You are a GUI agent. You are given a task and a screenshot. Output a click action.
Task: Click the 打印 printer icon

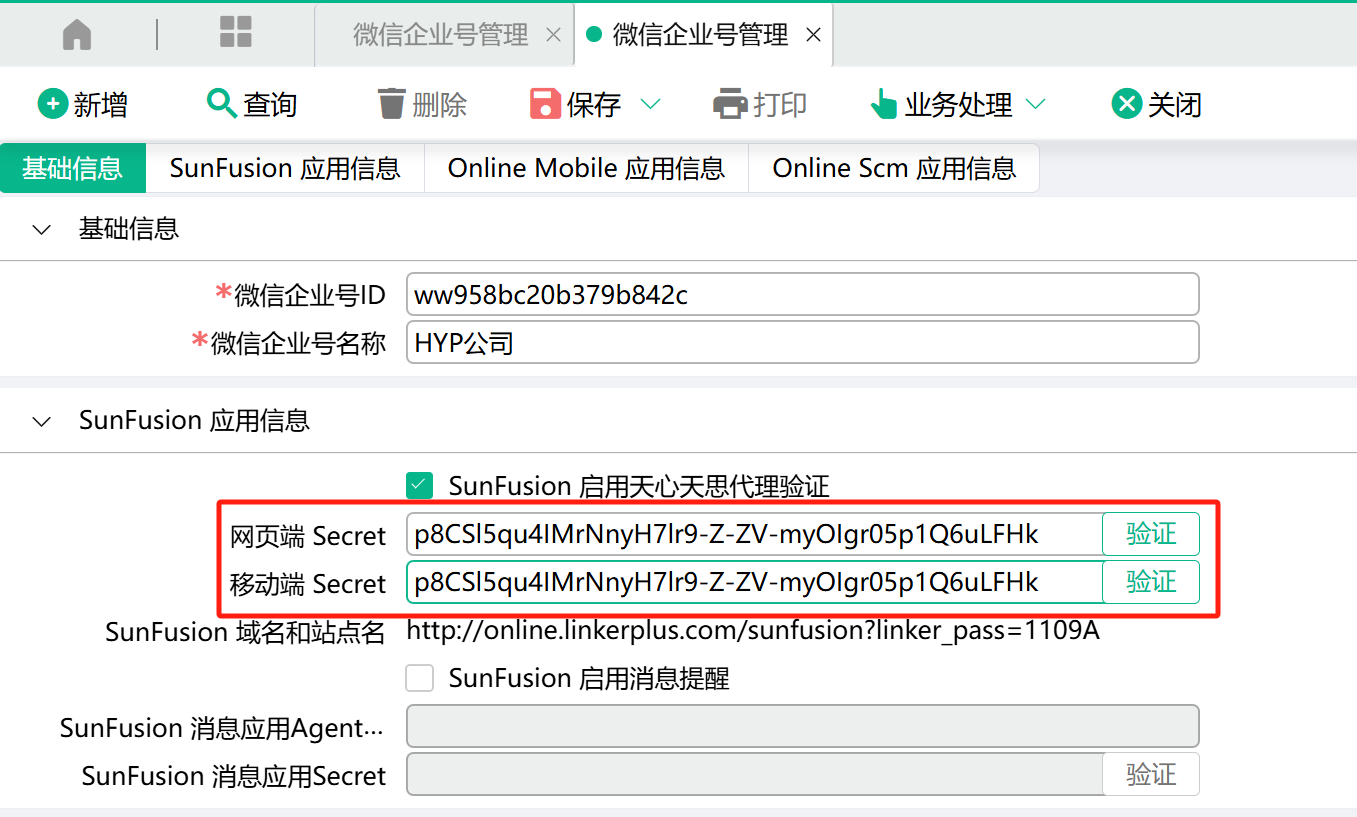pyautogui.click(x=730, y=104)
